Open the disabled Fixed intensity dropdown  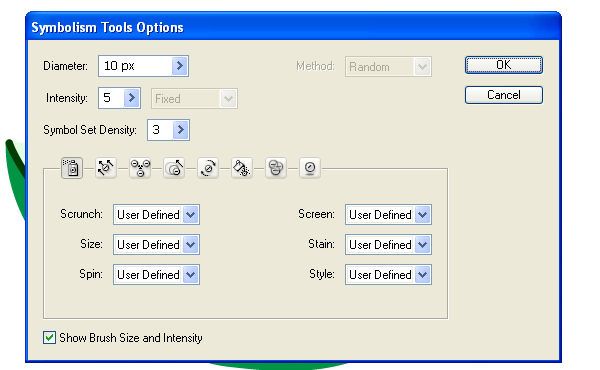tap(194, 99)
